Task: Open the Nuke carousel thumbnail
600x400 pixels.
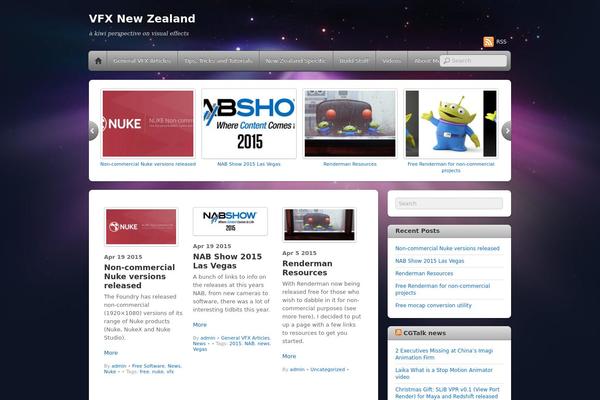Action: click(x=148, y=124)
